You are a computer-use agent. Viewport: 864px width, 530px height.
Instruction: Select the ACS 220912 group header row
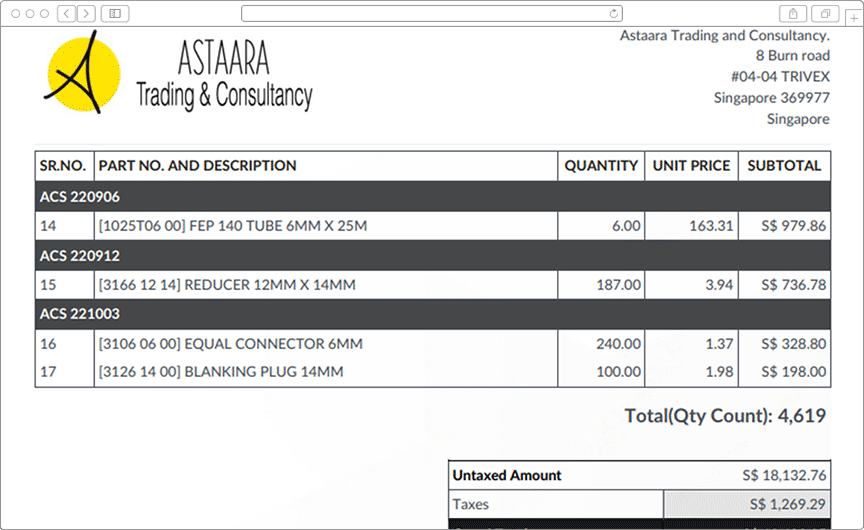432,256
